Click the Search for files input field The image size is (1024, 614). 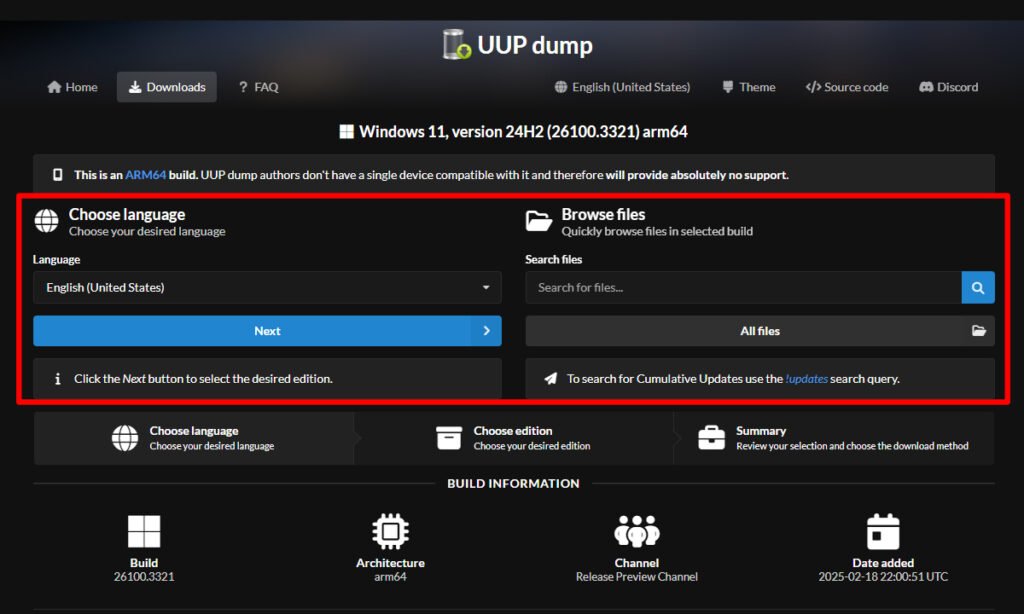(x=743, y=287)
